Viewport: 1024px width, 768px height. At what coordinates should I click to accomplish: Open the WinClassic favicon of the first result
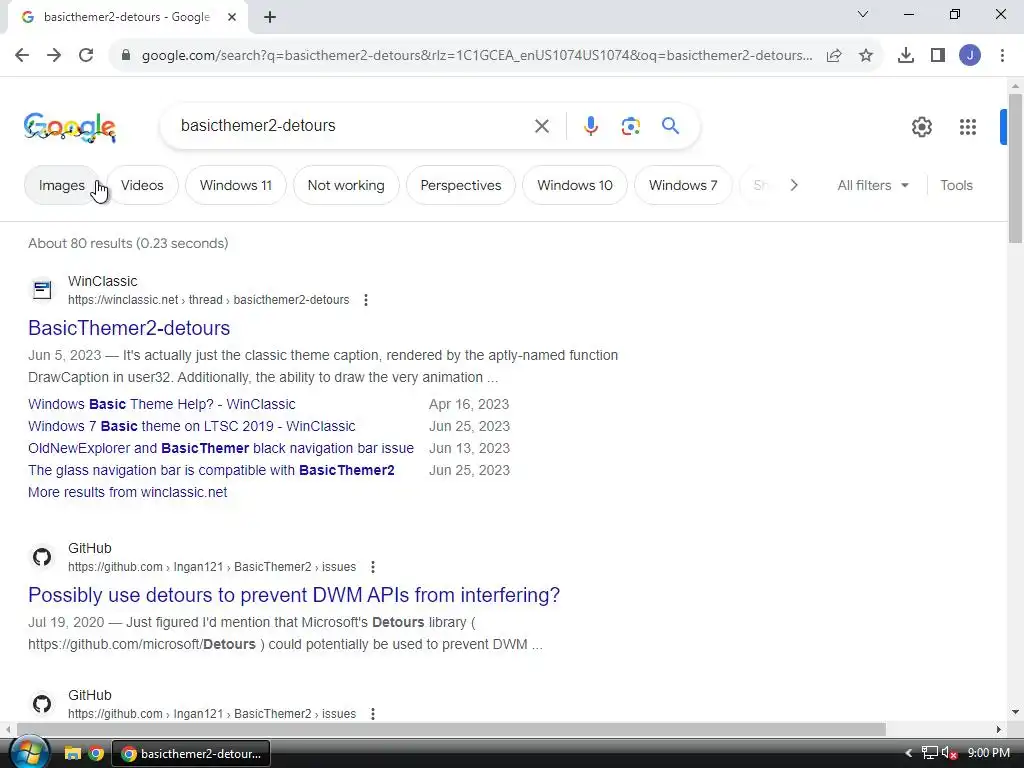click(x=42, y=290)
